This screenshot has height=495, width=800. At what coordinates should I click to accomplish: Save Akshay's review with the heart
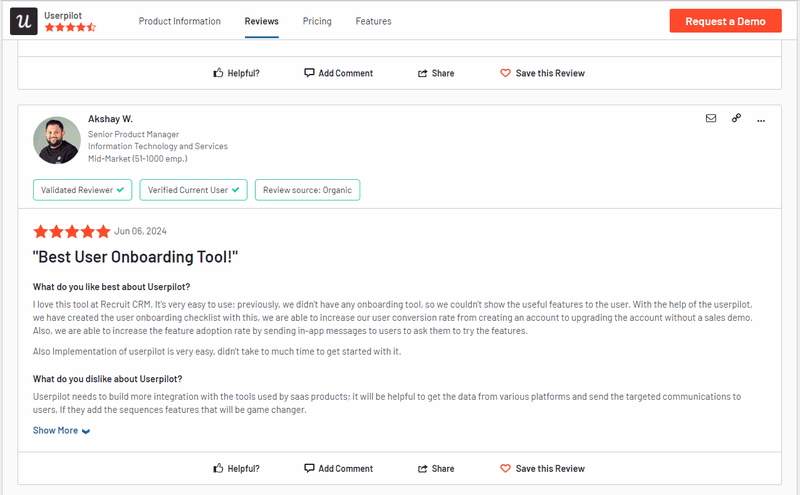click(x=542, y=468)
